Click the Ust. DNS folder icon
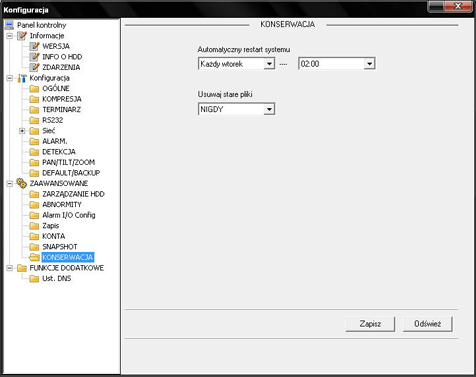Viewport: 476px width, 377px height. (x=34, y=279)
